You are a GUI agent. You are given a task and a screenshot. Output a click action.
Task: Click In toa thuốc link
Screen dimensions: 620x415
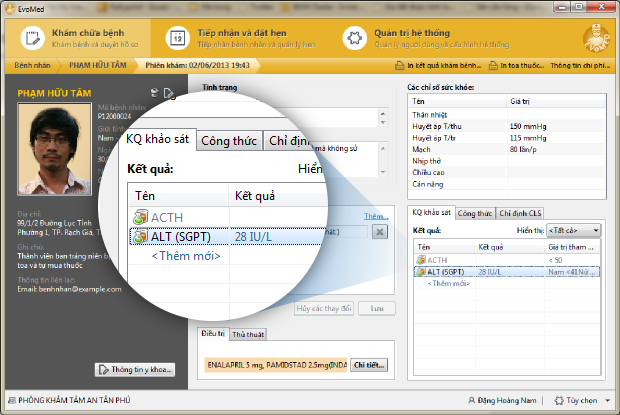[x=522, y=66]
